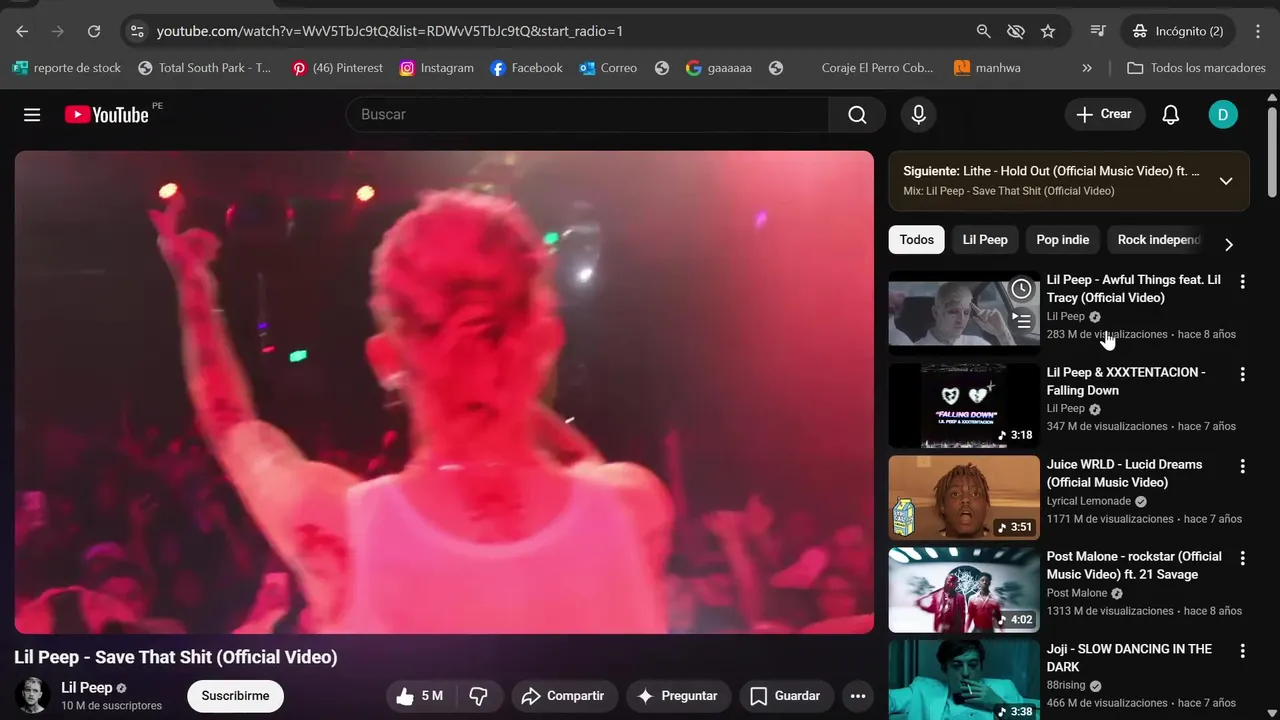The image size is (1280, 720).
Task: Open the YouTube hamburger guide menu
Action: tap(32, 115)
